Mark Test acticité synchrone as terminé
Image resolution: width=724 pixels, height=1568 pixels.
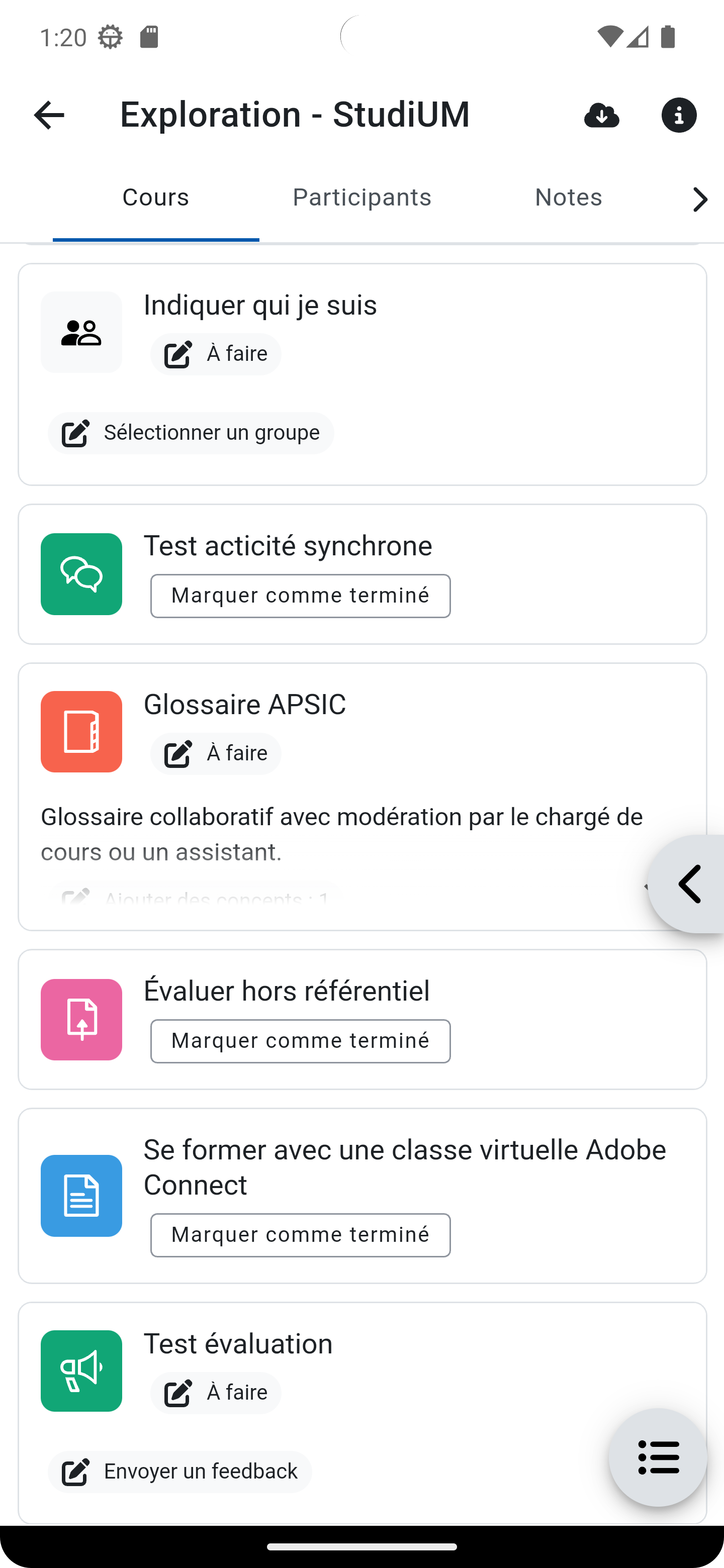click(x=300, y=596)
